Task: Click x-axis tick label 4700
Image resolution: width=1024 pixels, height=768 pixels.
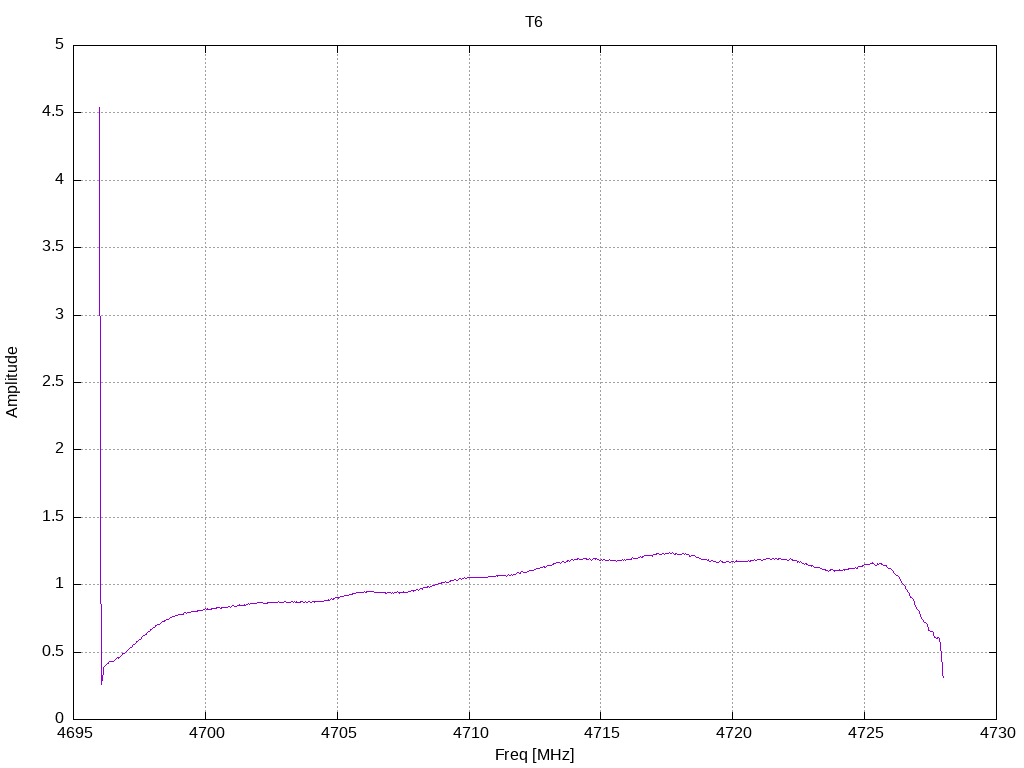Action: click(206, 733)
